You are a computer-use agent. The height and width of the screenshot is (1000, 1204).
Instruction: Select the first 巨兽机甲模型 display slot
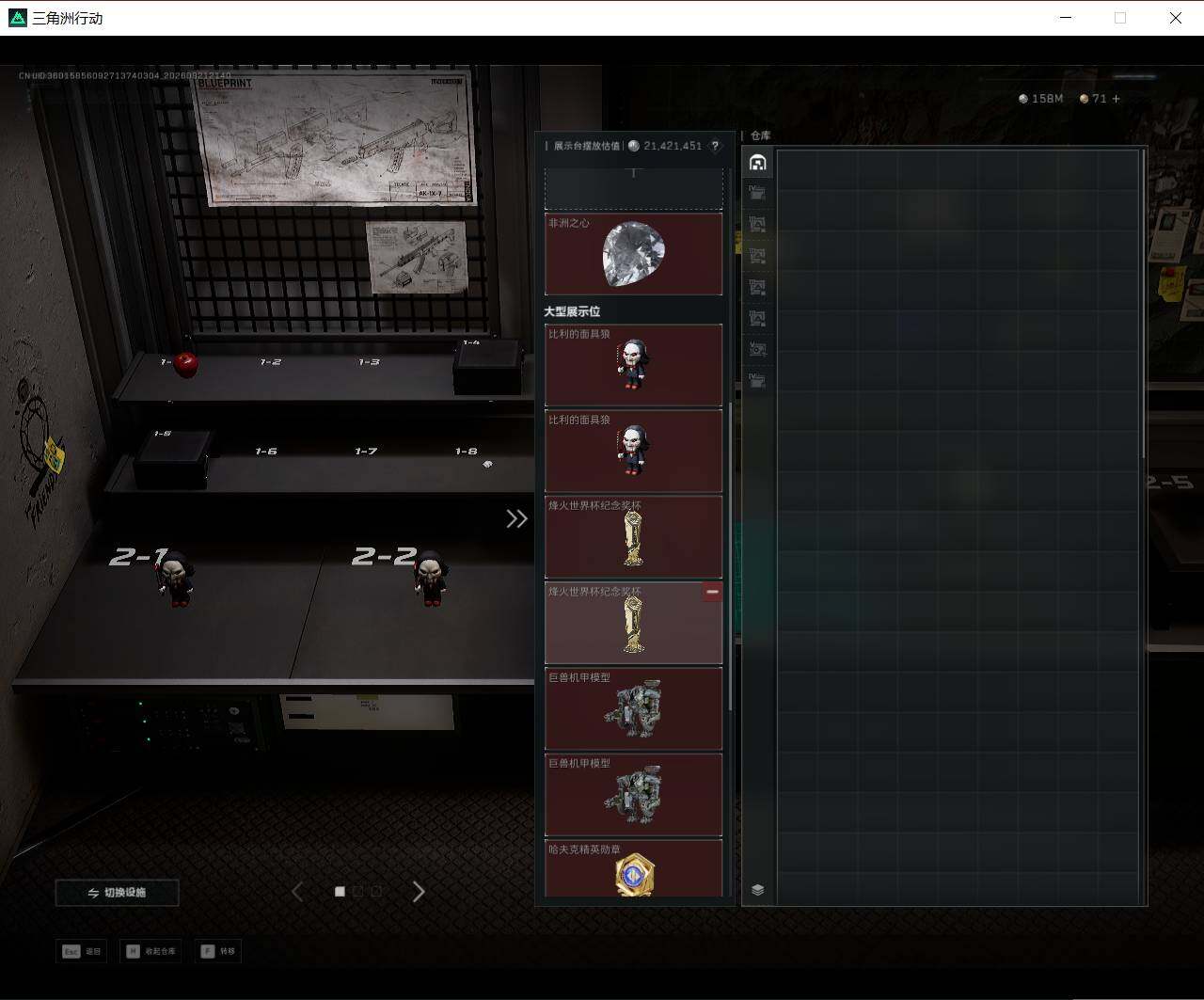(x=633, y=708)
